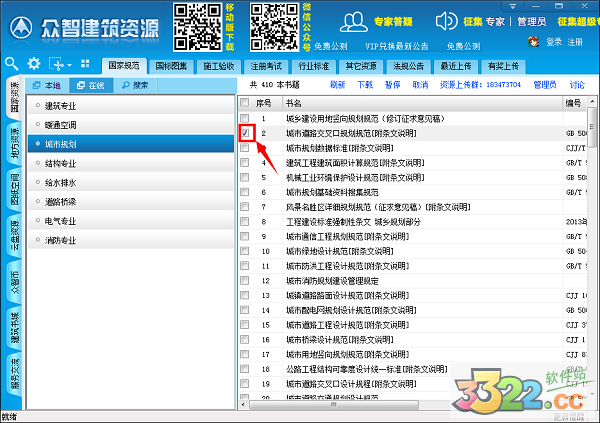
Task: Click the 专家答疑 people icon
Action: tap(354, 22)
